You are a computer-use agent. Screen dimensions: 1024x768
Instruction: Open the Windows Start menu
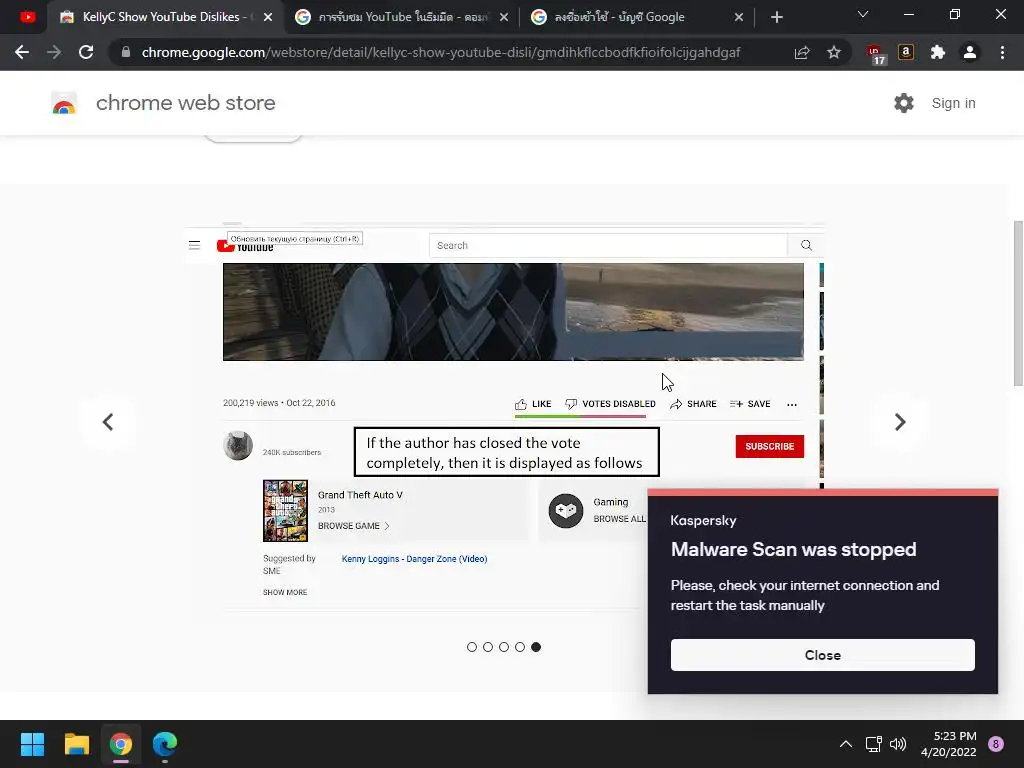point(32,744)
